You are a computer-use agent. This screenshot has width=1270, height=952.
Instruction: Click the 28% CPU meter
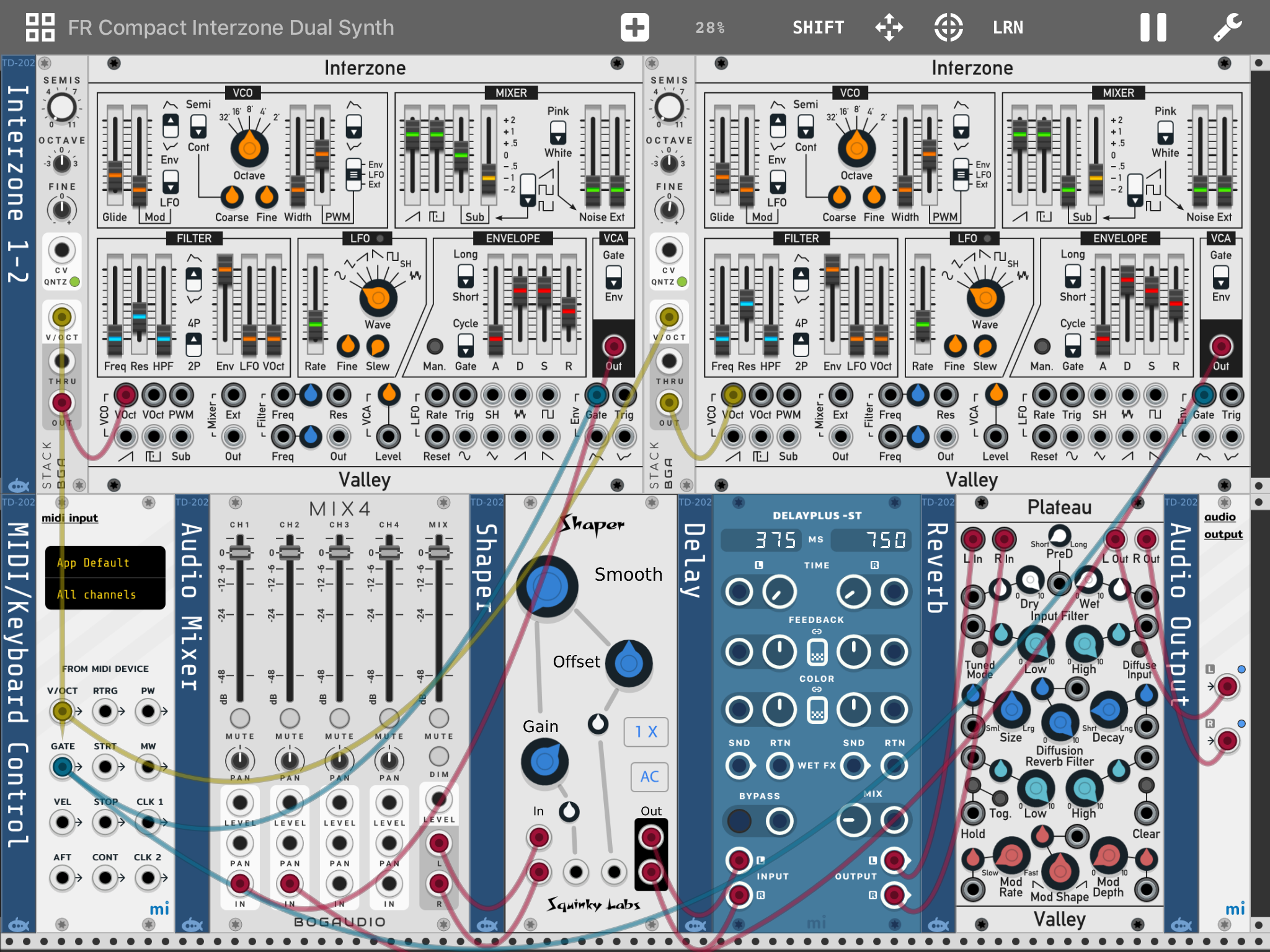710,27
